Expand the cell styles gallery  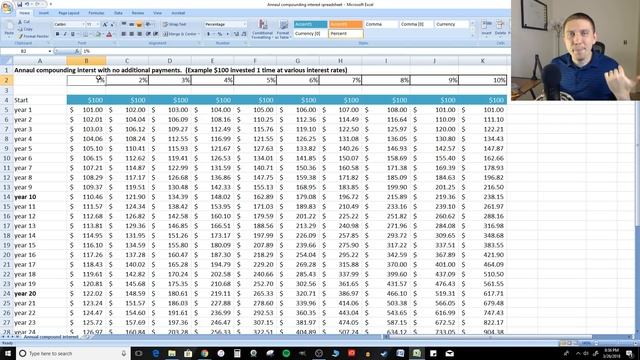(473, 36)
